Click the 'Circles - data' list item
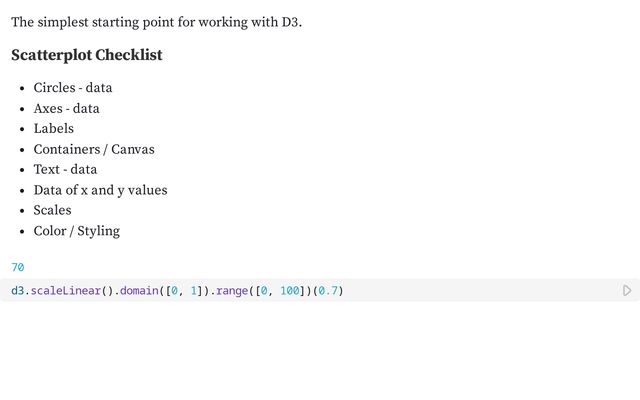Image resolution: width=640 pixels, height=400 pixels. [x=73, y=88]
